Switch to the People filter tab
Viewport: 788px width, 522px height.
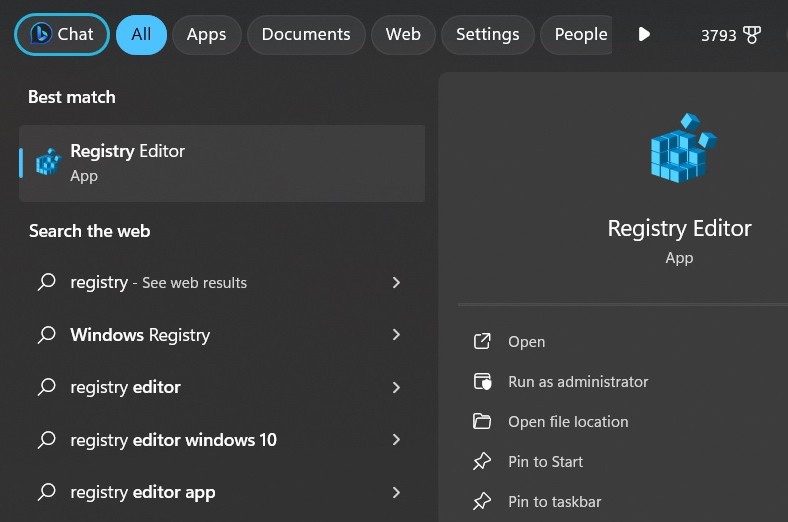click(576, 34)
